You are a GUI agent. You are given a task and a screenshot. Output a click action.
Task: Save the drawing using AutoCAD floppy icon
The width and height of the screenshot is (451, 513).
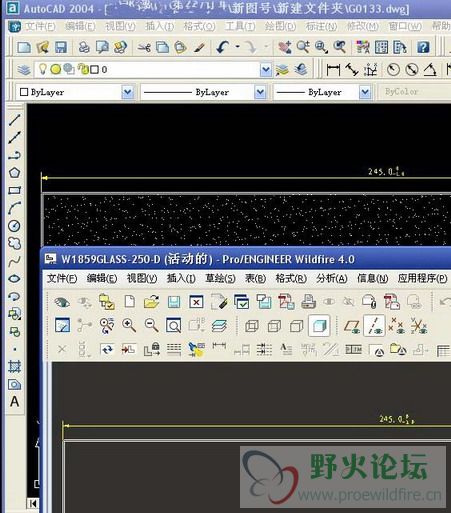coord(61,47)
